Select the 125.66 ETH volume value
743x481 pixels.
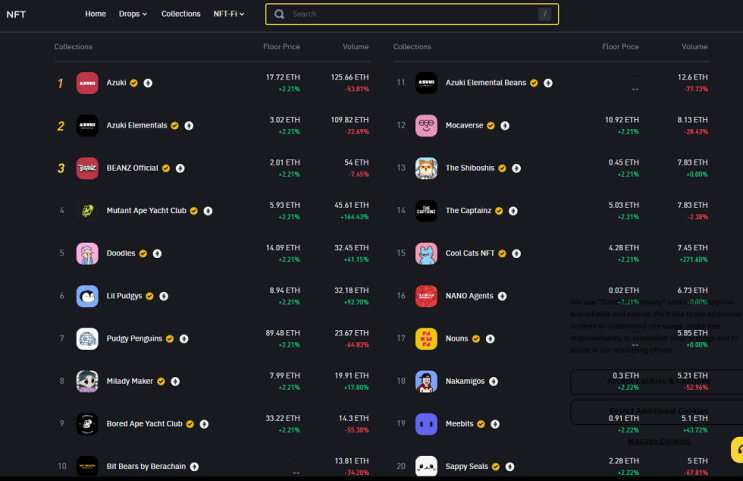pos(350,77)
